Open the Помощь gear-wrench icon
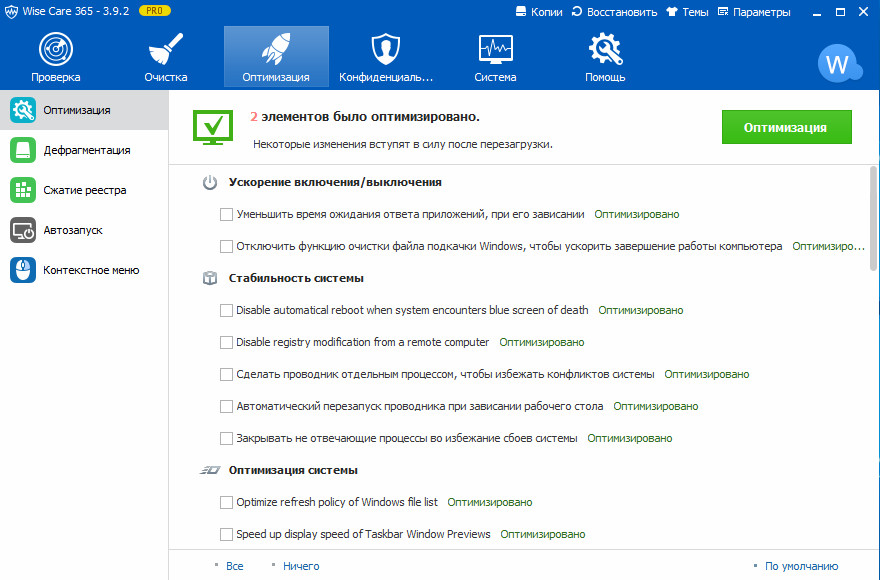 [x=606, y=49]
